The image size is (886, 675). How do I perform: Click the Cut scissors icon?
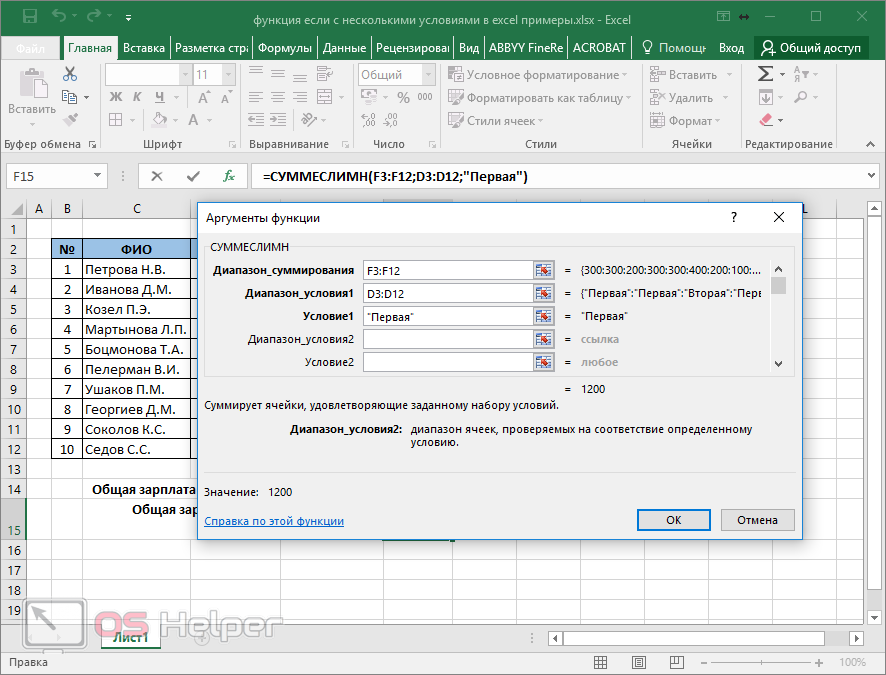coord(70,74)
